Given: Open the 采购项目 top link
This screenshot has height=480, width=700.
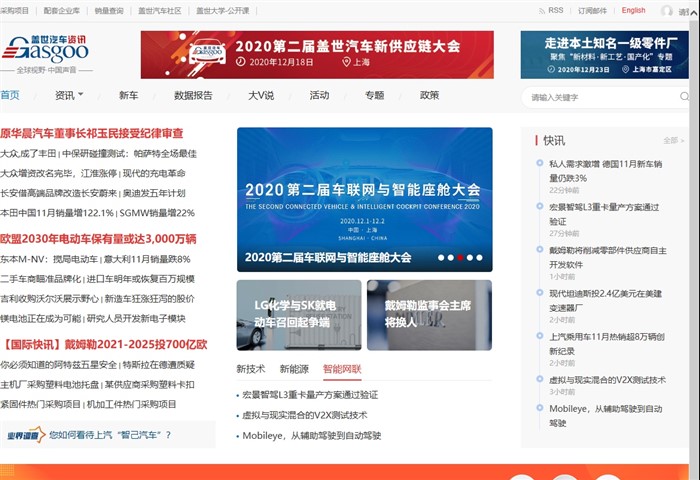Looking at the screenshot, I should [x=14, y=11].
